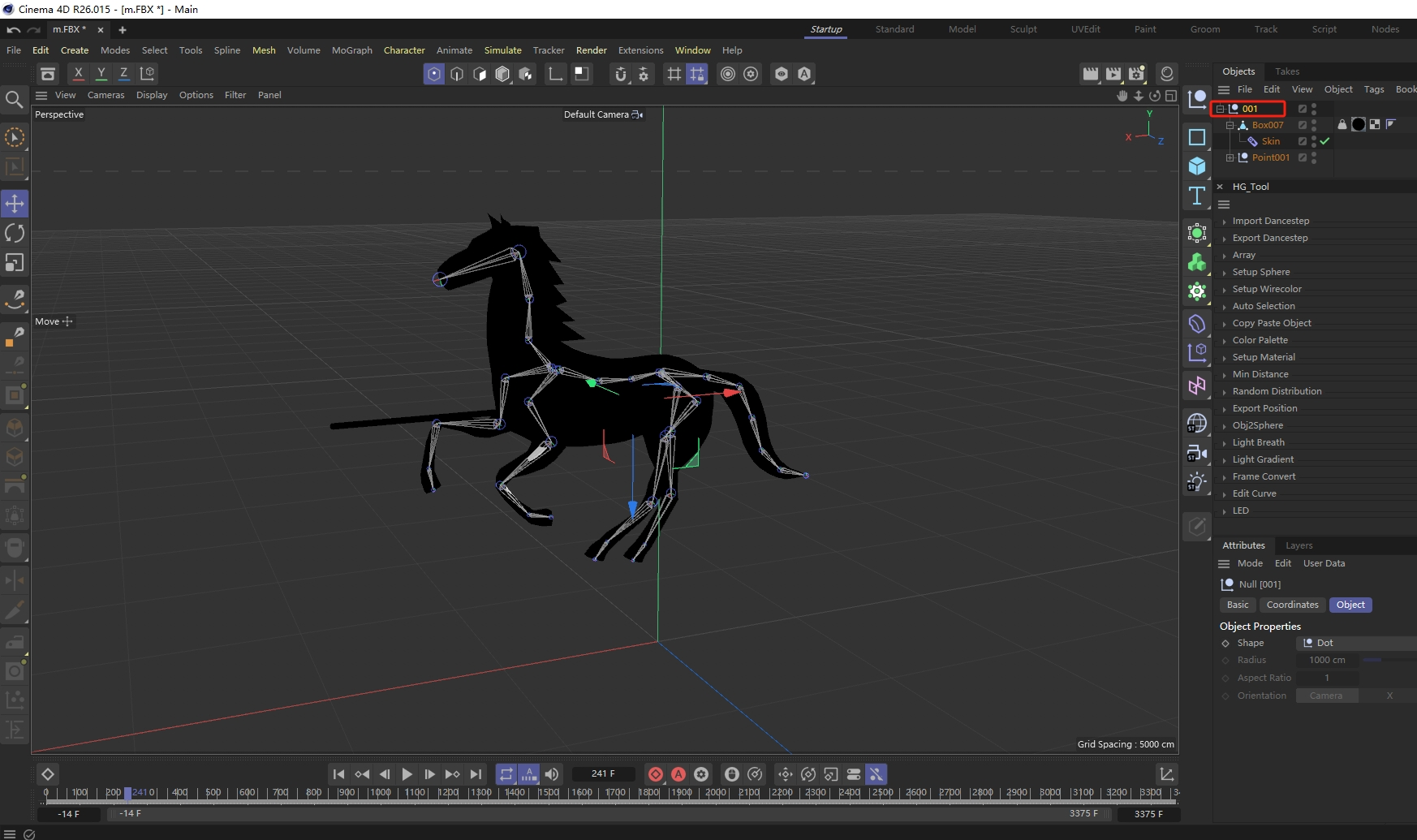Expand the Color Palette entry

click(x=1224, y=341)
